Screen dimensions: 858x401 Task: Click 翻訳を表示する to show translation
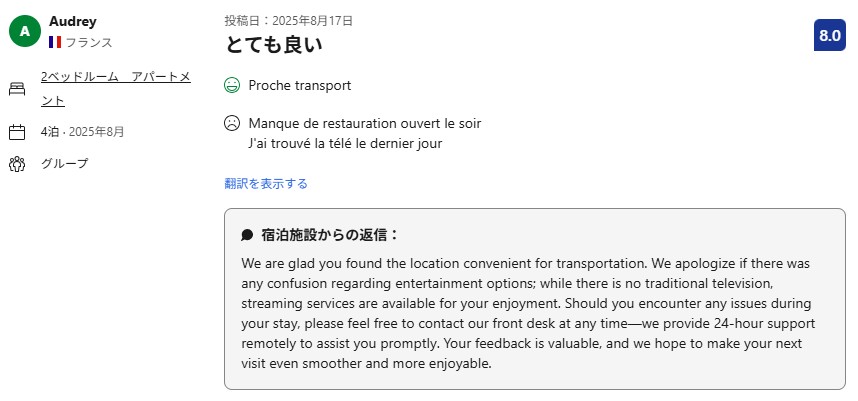[x=266, y=183]
